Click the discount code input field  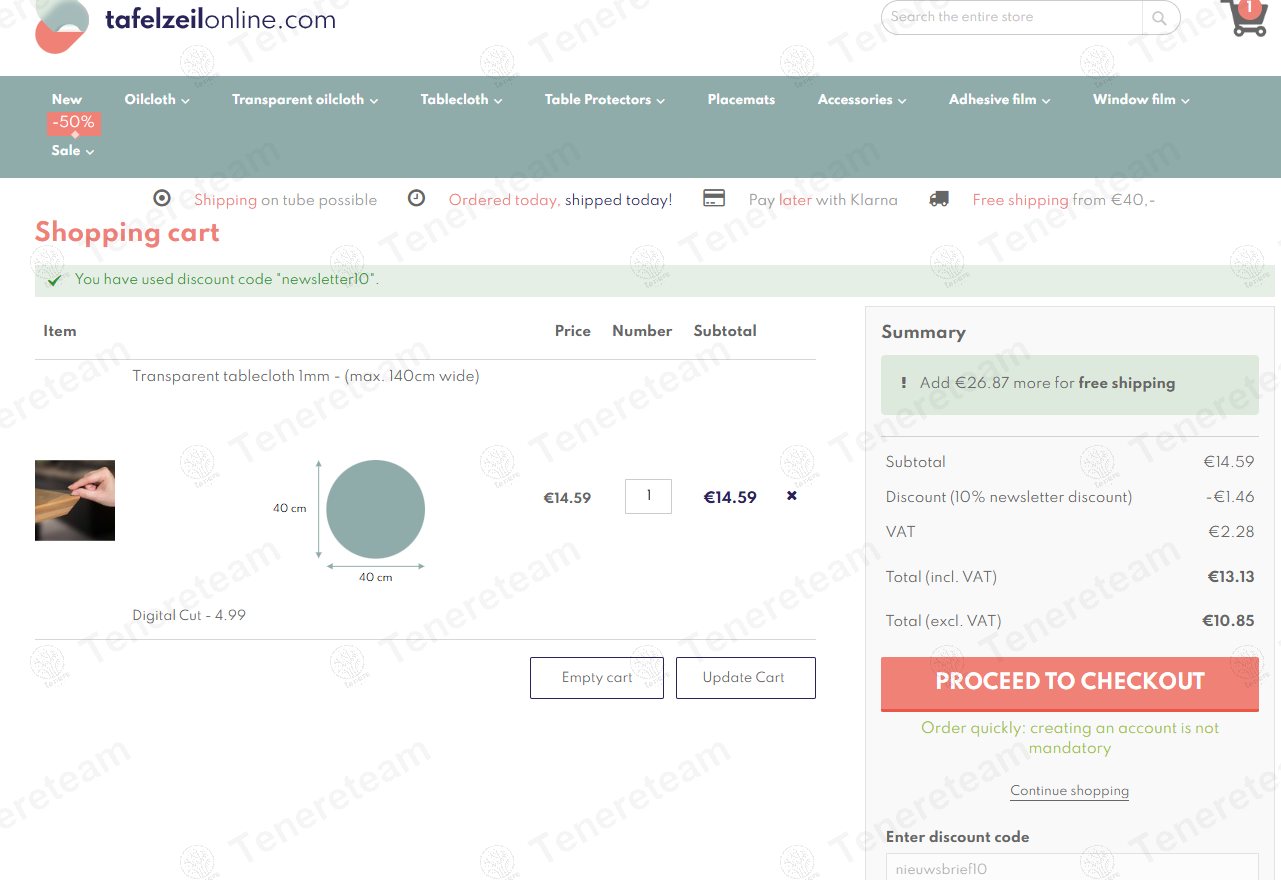[1072, 867]
